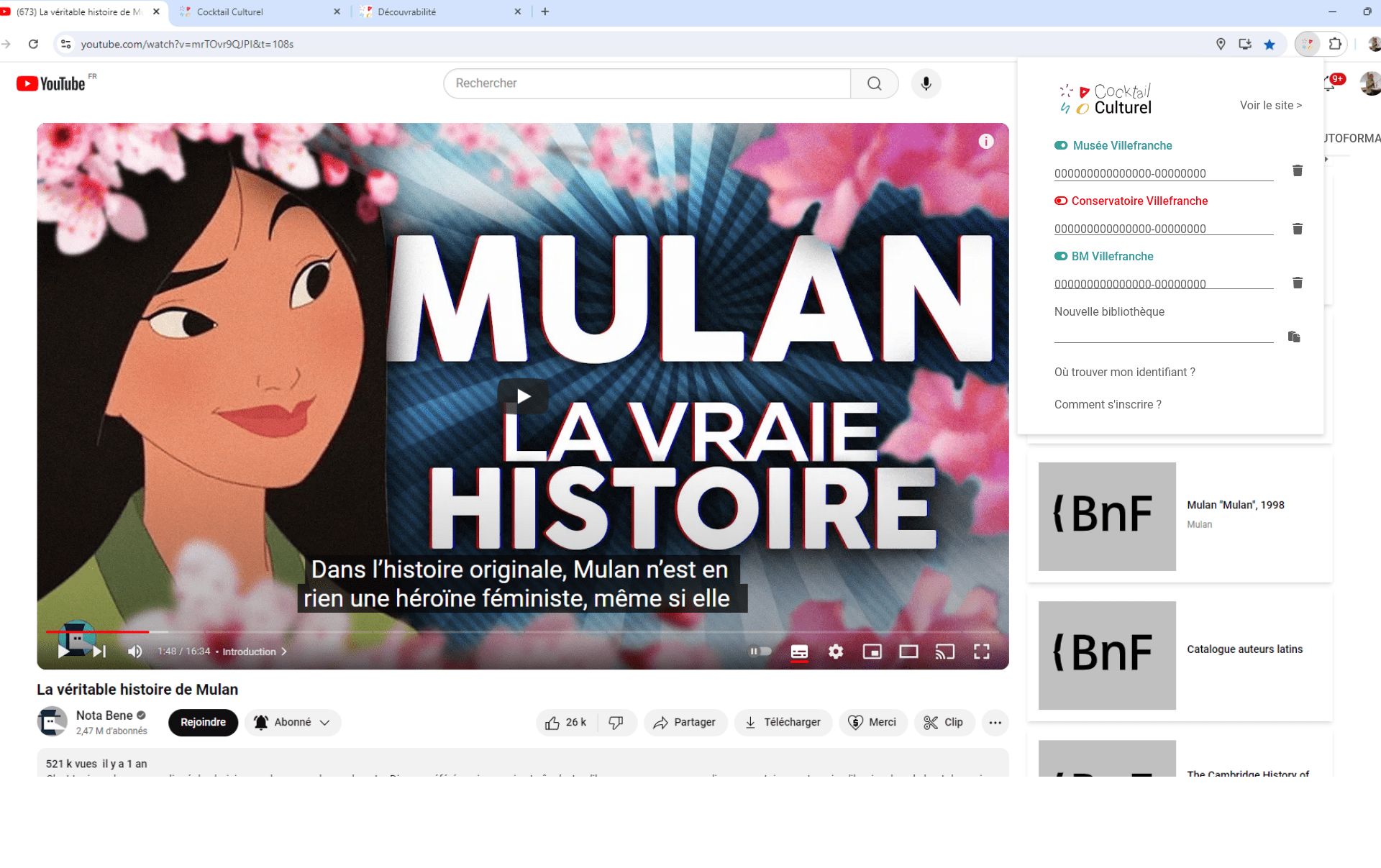Toggle the Musée Villefranche switch
1381x868 pixels.
pyautogui.click(x=1060, y=145)
